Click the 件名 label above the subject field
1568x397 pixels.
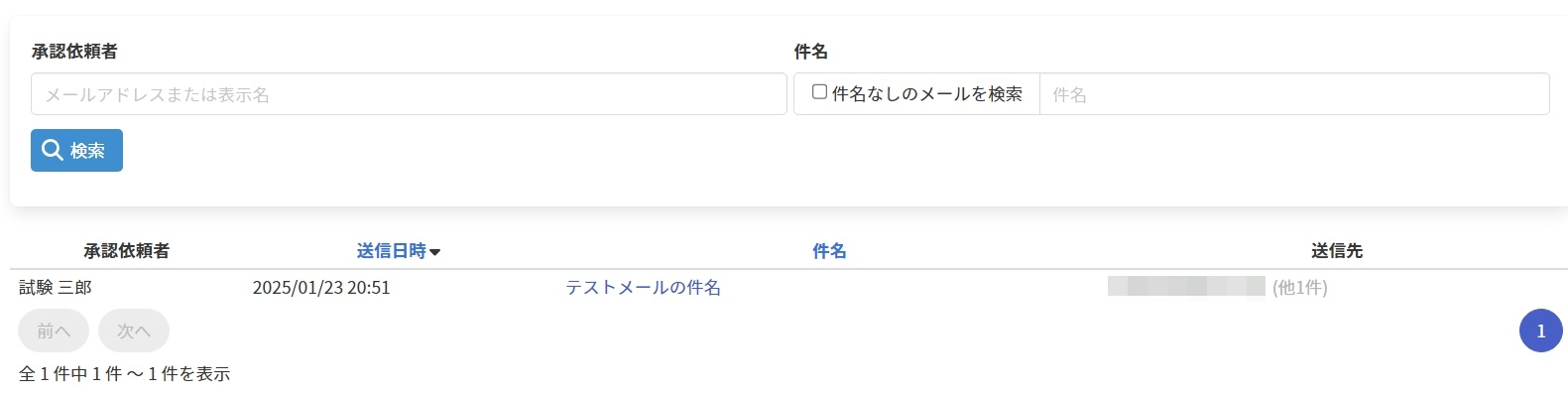point(810,52)
